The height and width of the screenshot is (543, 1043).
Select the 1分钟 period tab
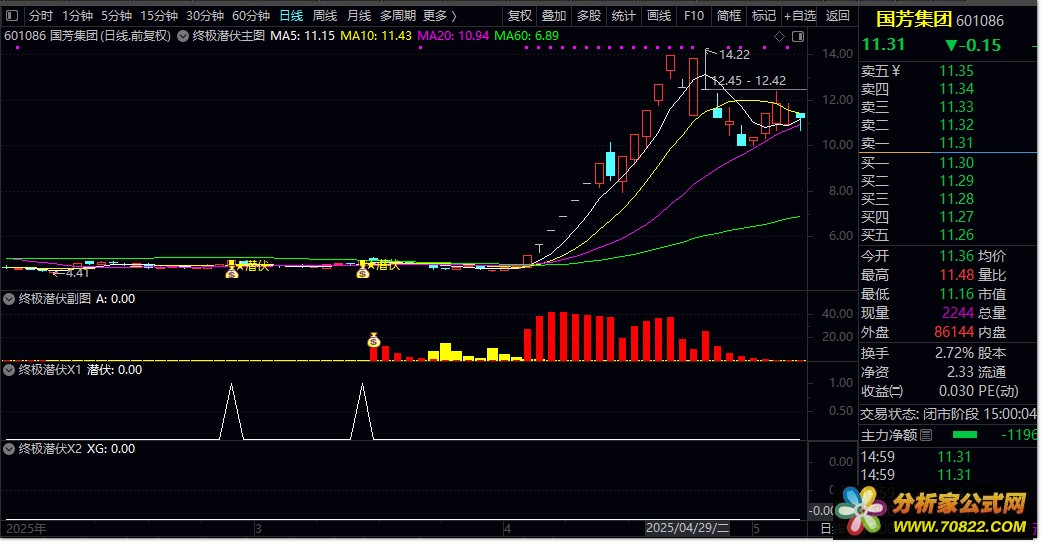(78, 15)
